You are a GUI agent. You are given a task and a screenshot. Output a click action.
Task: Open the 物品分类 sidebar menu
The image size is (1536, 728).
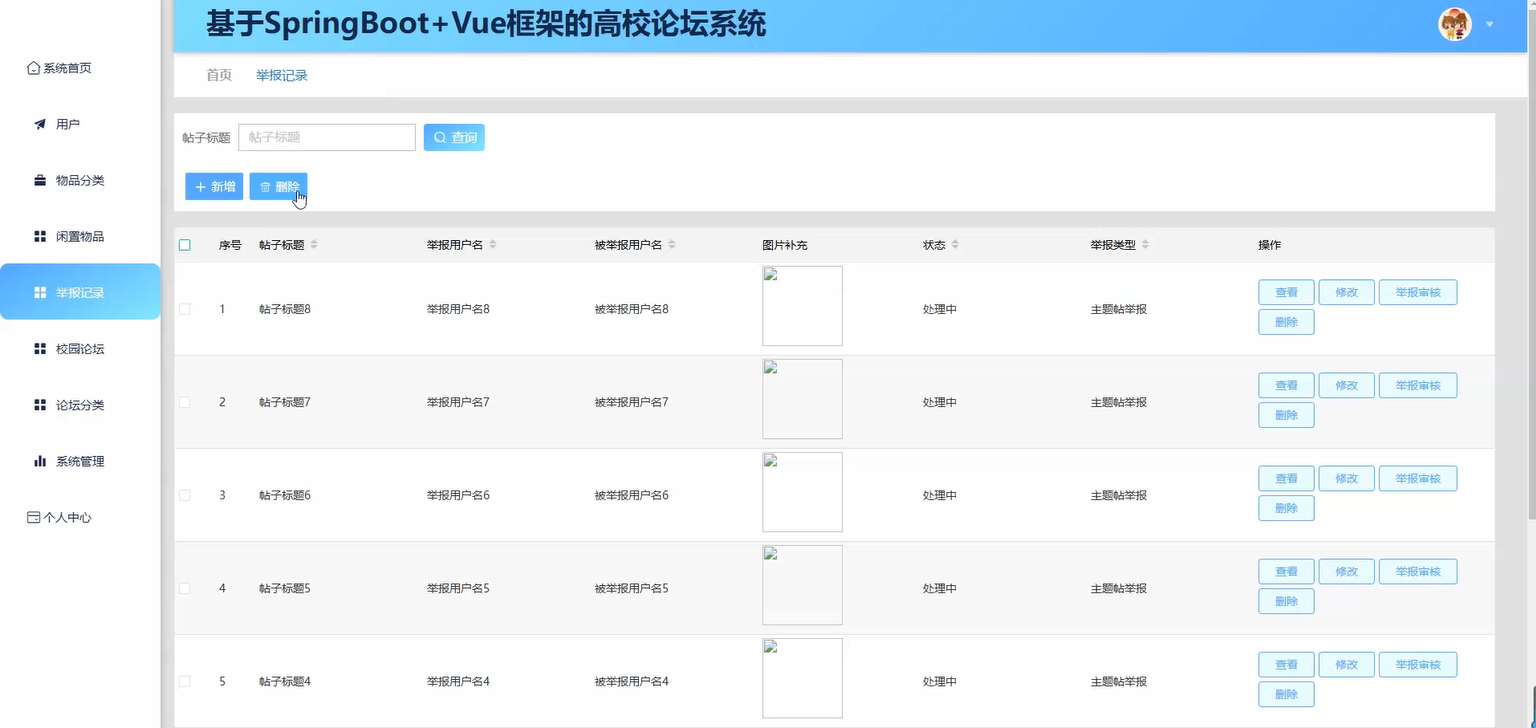(80, 180)
